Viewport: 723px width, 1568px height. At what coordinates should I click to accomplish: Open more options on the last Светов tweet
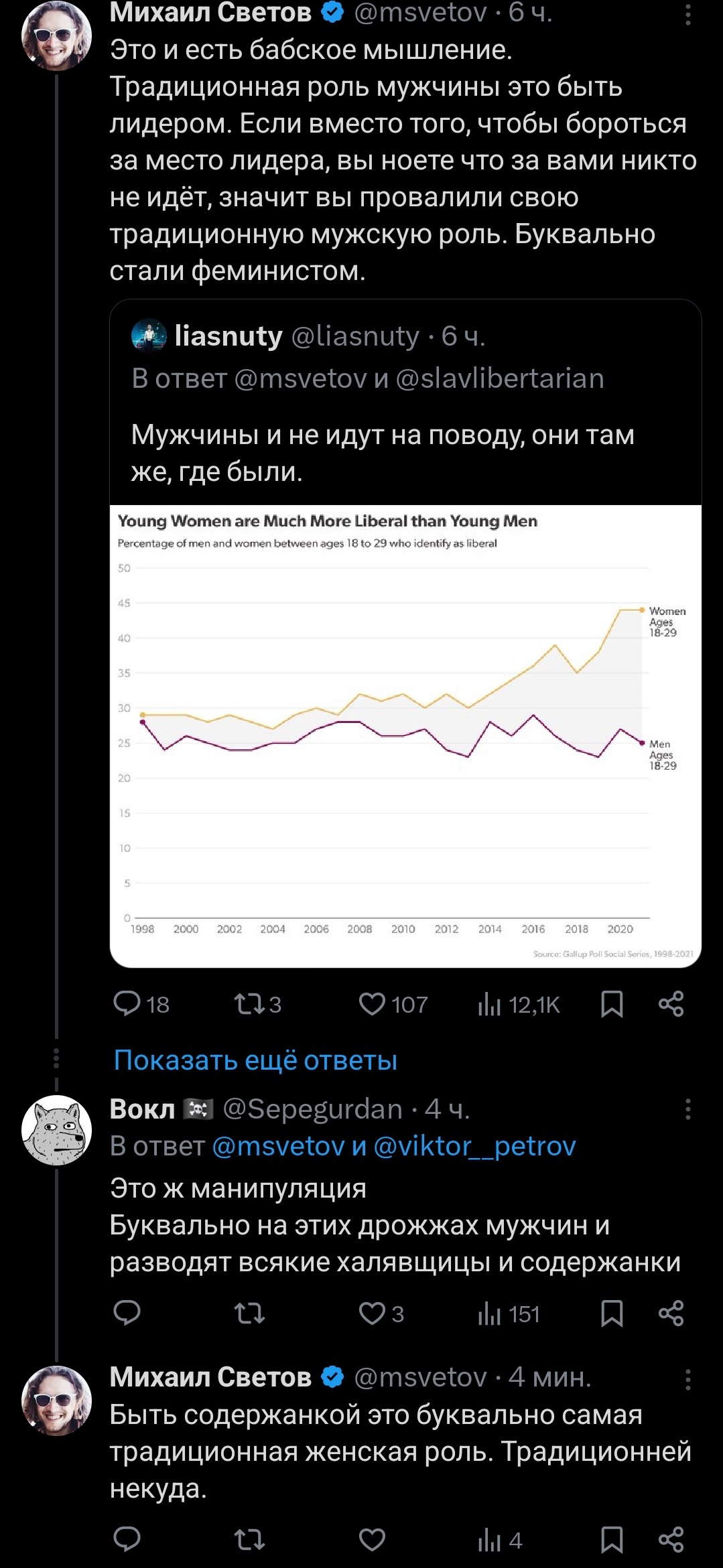pos(687,1378)
